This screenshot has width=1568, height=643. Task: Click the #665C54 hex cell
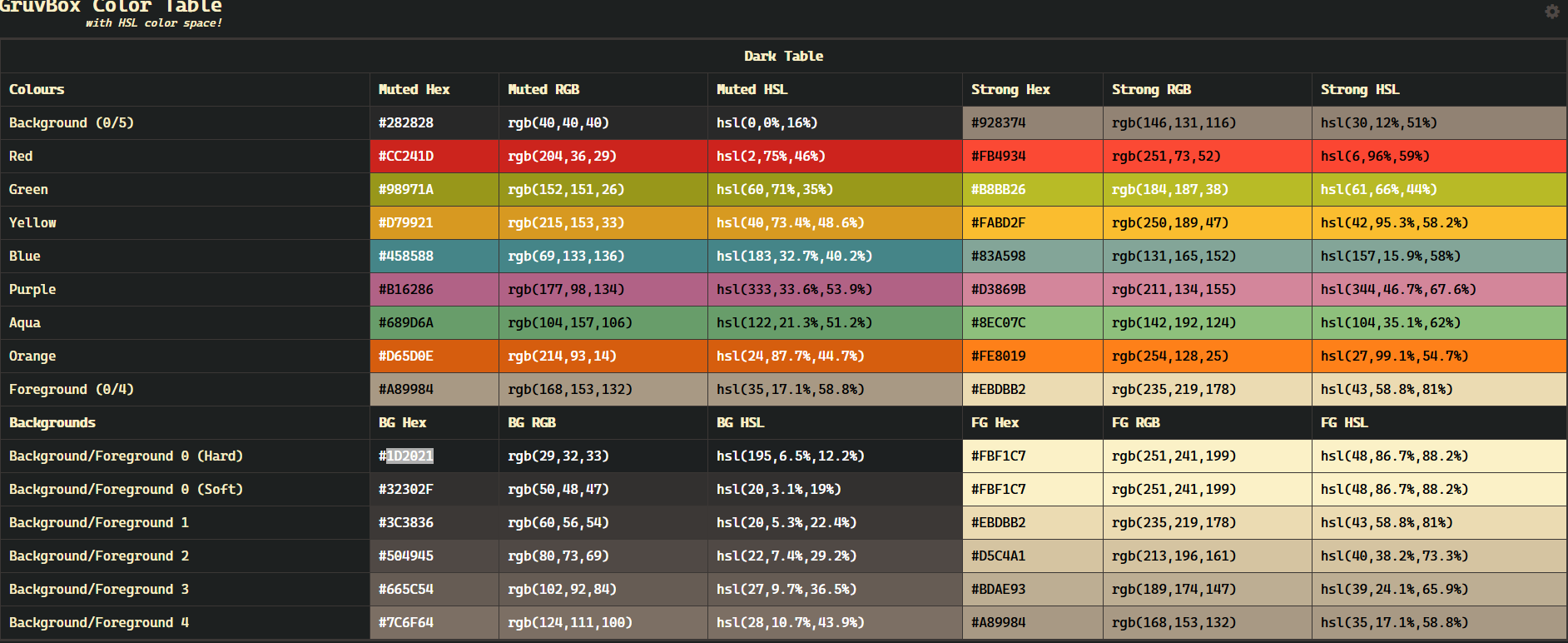(434, 589)
